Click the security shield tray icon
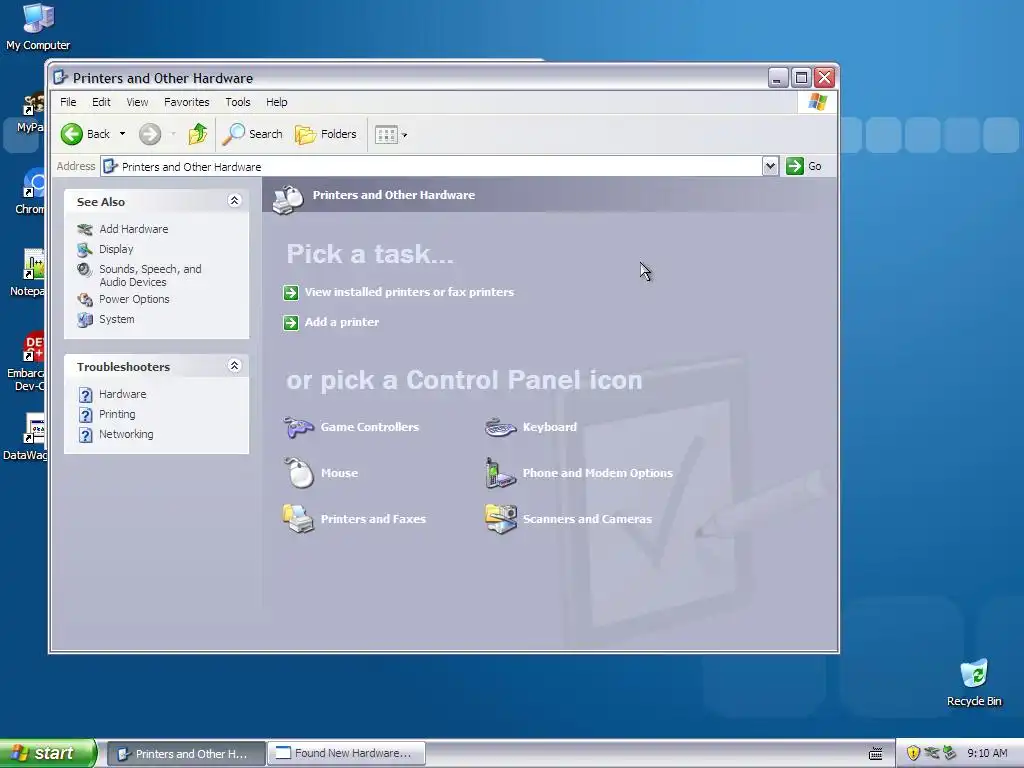 pyautogui.click(x=913, y=753)
